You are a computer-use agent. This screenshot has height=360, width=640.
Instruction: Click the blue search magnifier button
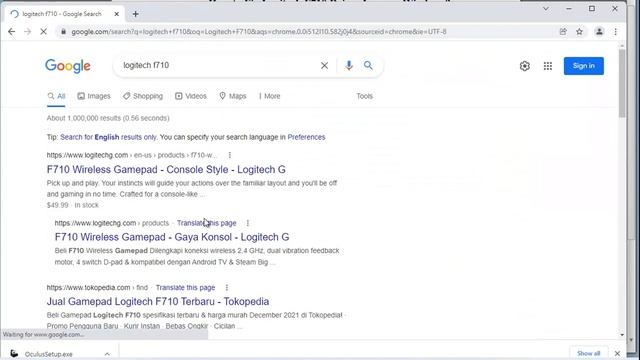368,65
